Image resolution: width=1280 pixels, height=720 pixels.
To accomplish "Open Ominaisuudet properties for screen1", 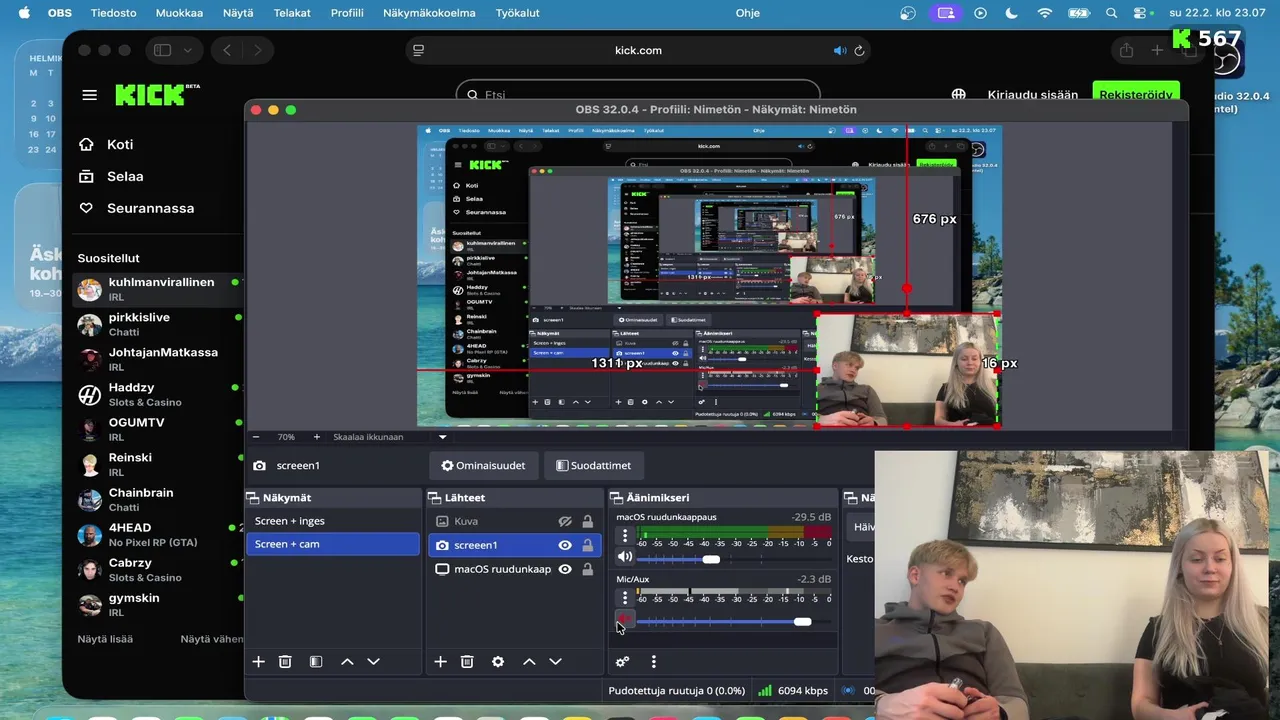I will coord(483,465).
